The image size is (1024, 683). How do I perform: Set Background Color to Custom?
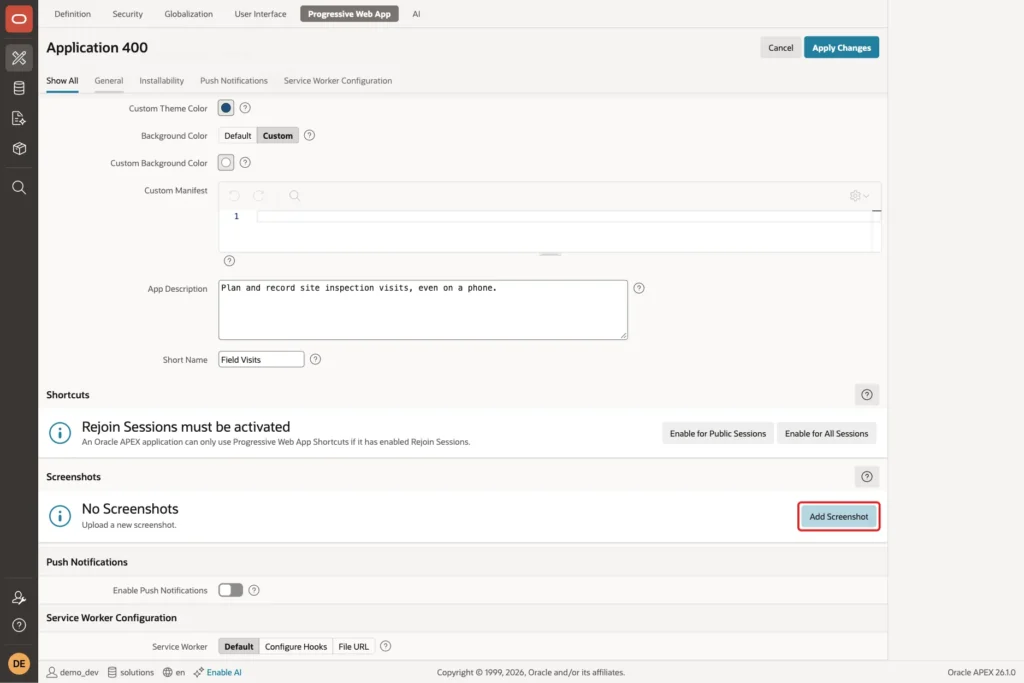click(278, 136)
